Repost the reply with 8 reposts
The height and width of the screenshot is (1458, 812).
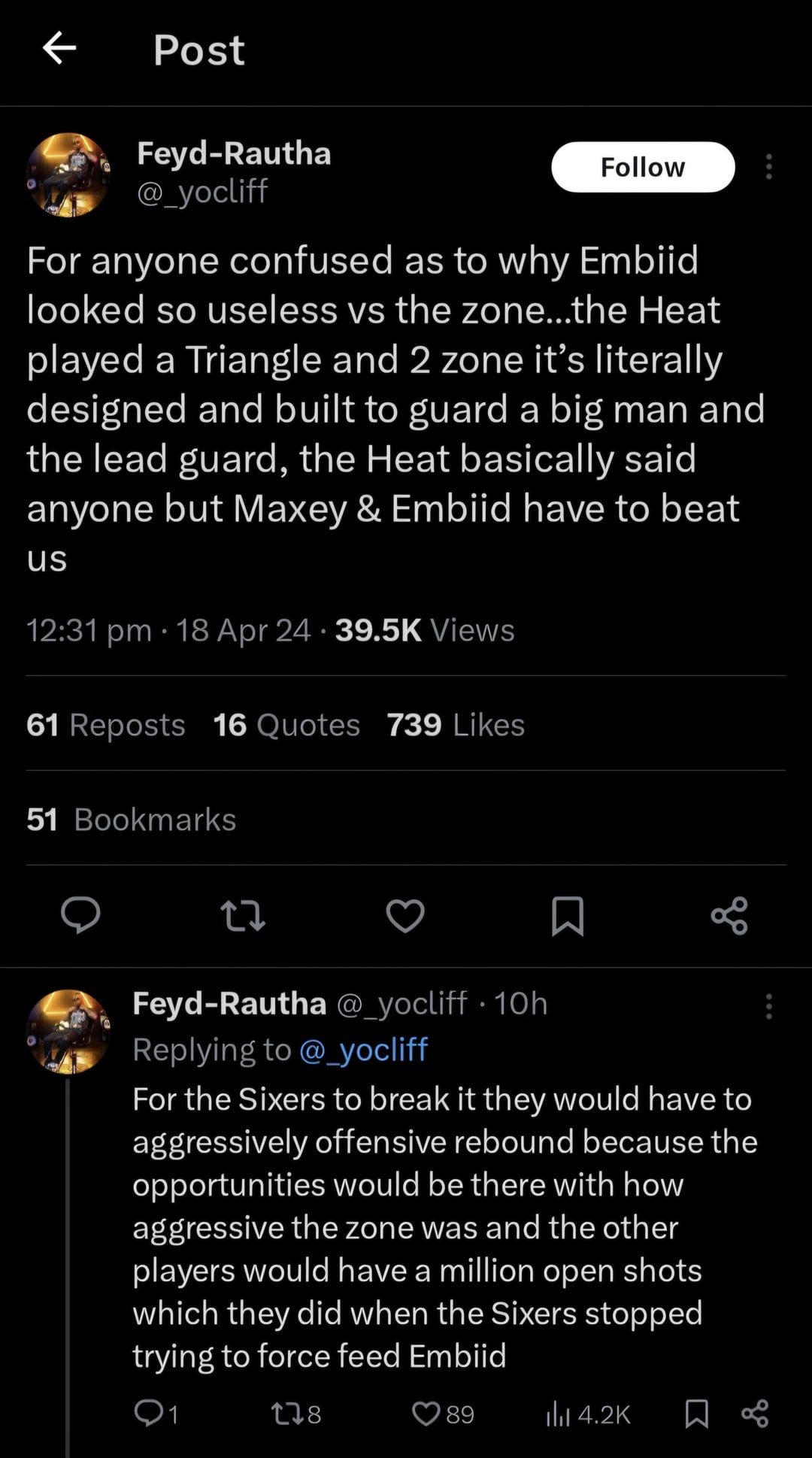point(286,1414)
